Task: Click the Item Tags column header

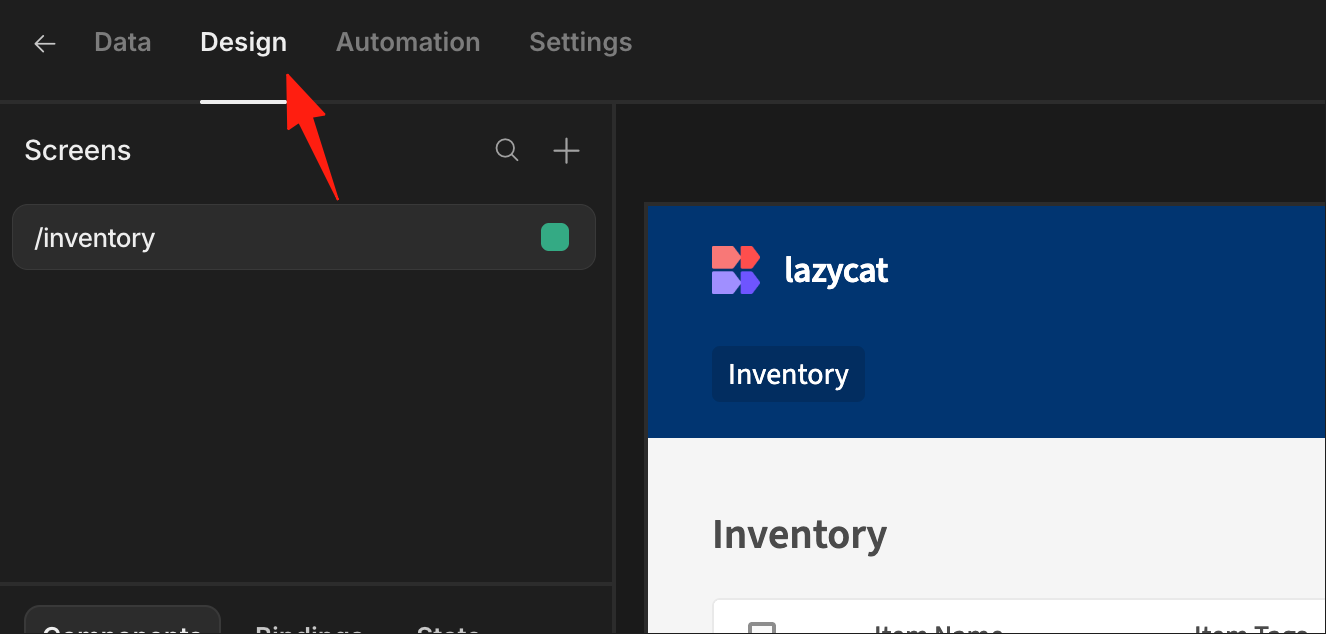Action: tap(1251, 629)
